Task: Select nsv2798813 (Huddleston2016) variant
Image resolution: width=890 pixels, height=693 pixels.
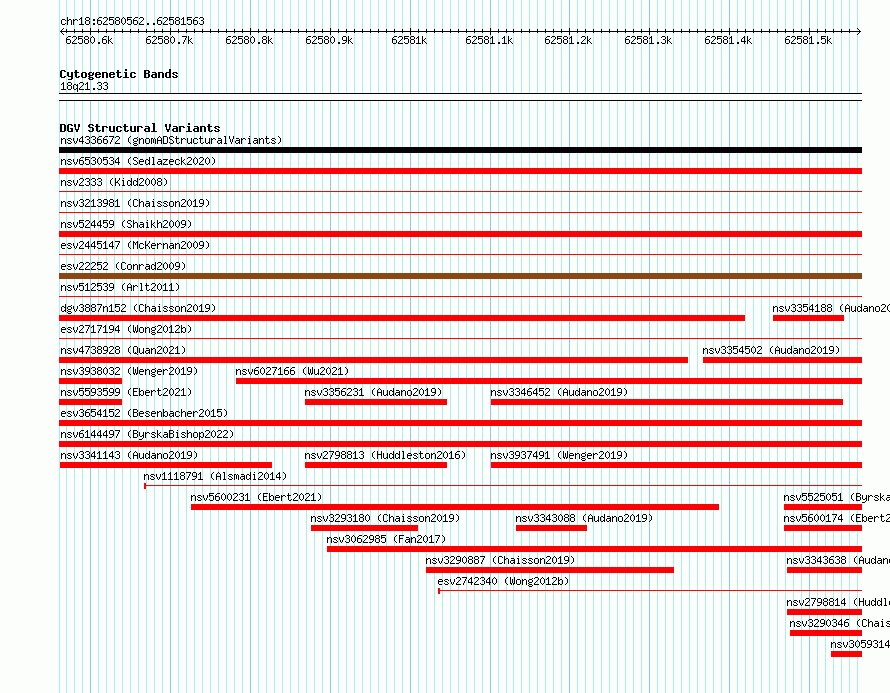Action: click(x=385, y=455)
